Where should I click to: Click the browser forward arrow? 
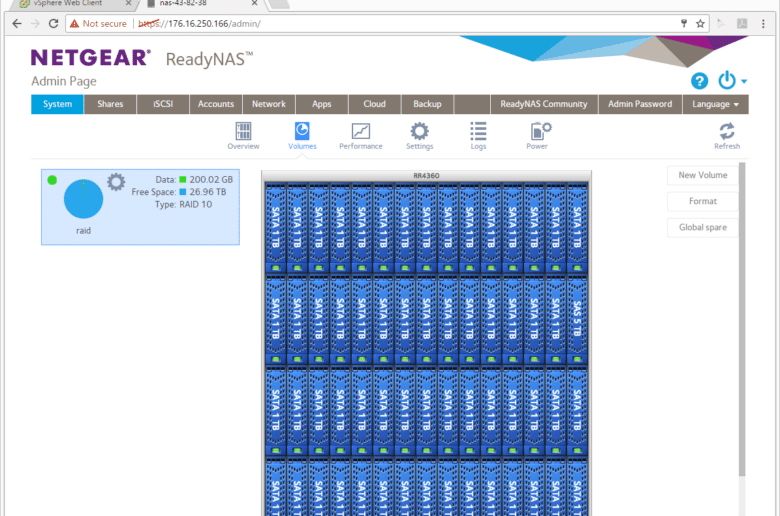tap(35, 23)
